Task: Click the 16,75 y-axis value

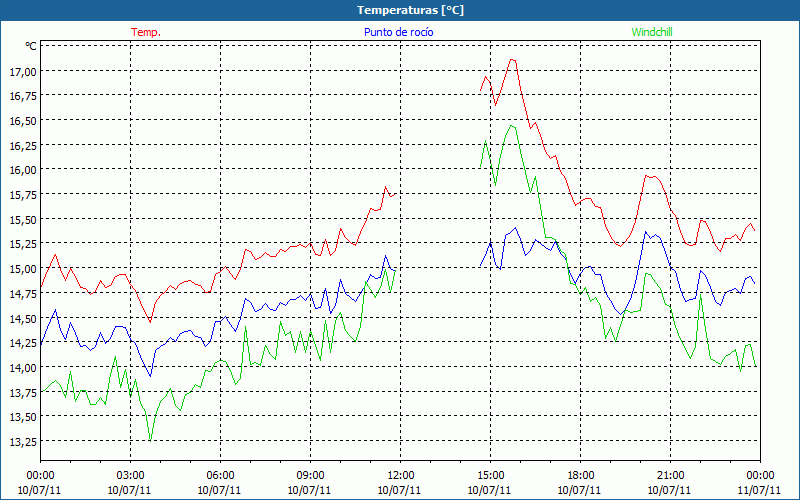Action: tap(23, 96)
